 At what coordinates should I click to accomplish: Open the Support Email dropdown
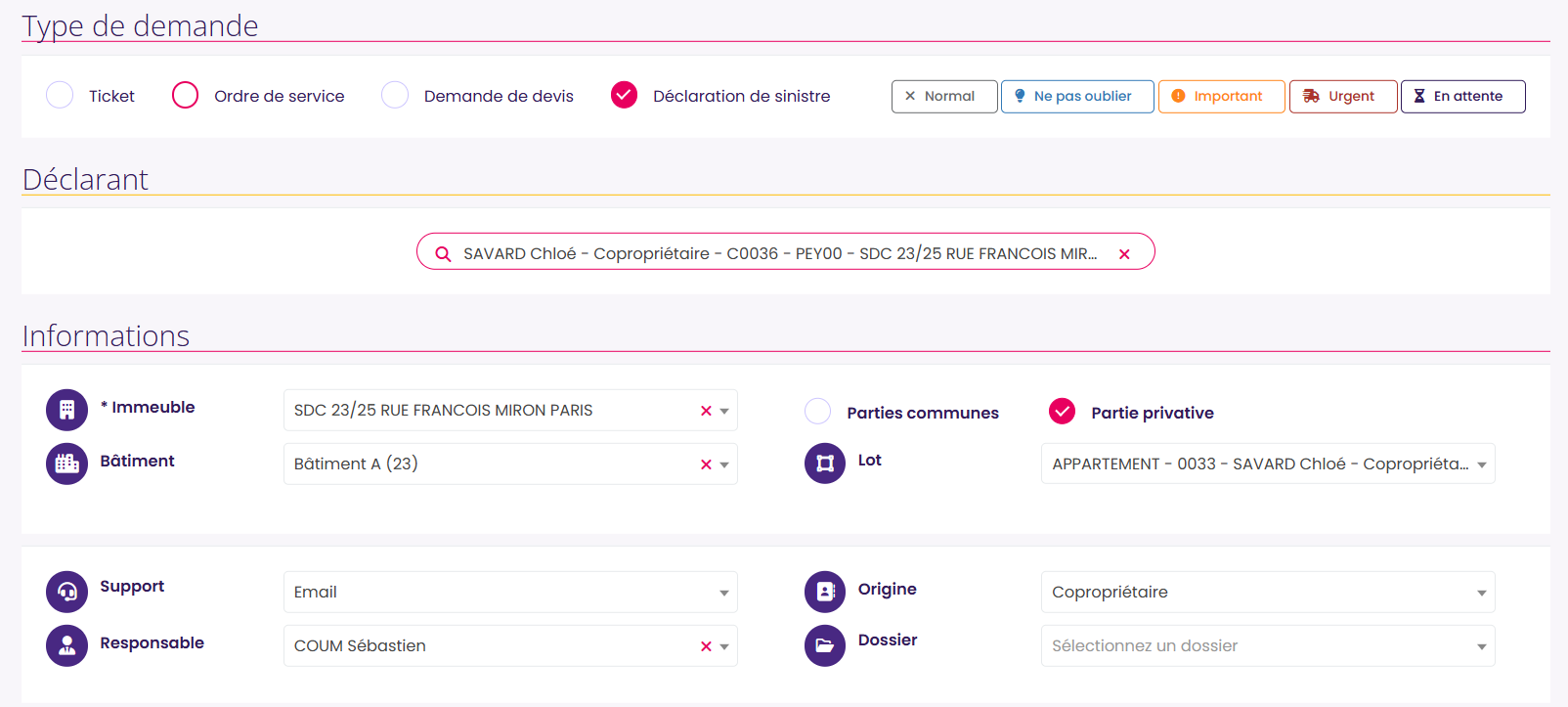[x=510, y=592]
